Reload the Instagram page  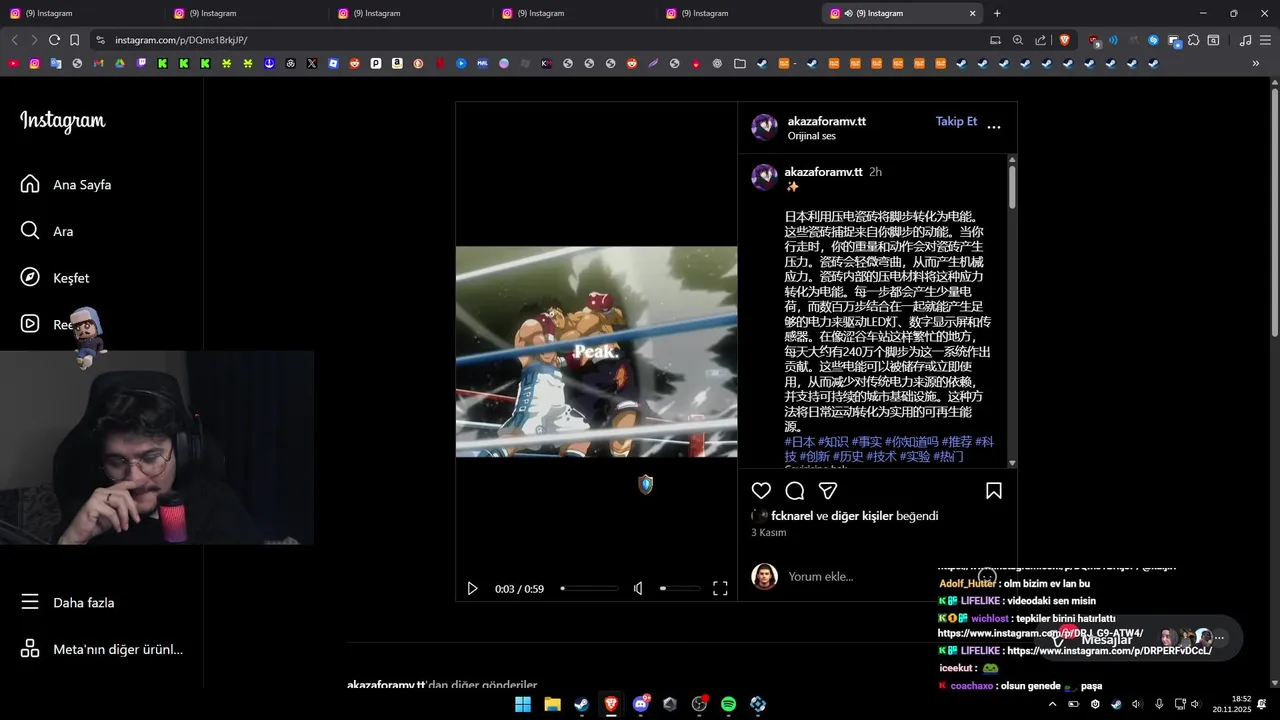pos(54,40)
